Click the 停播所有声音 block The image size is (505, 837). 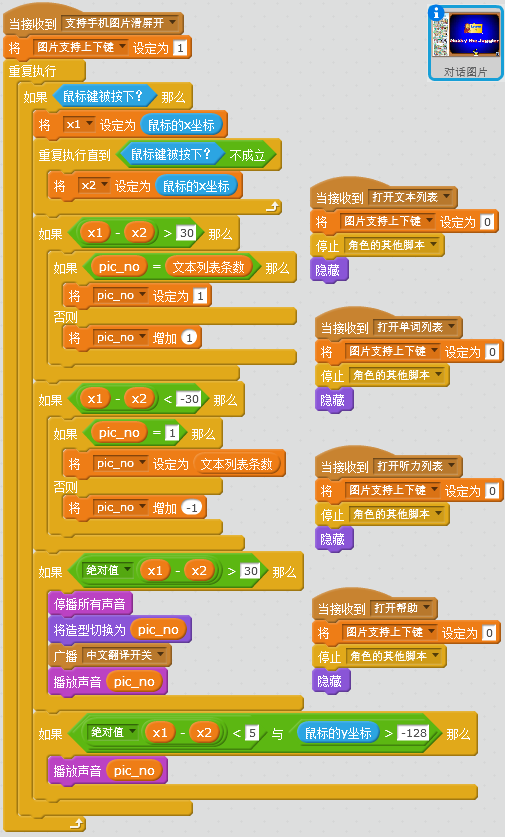pos(90,604)
